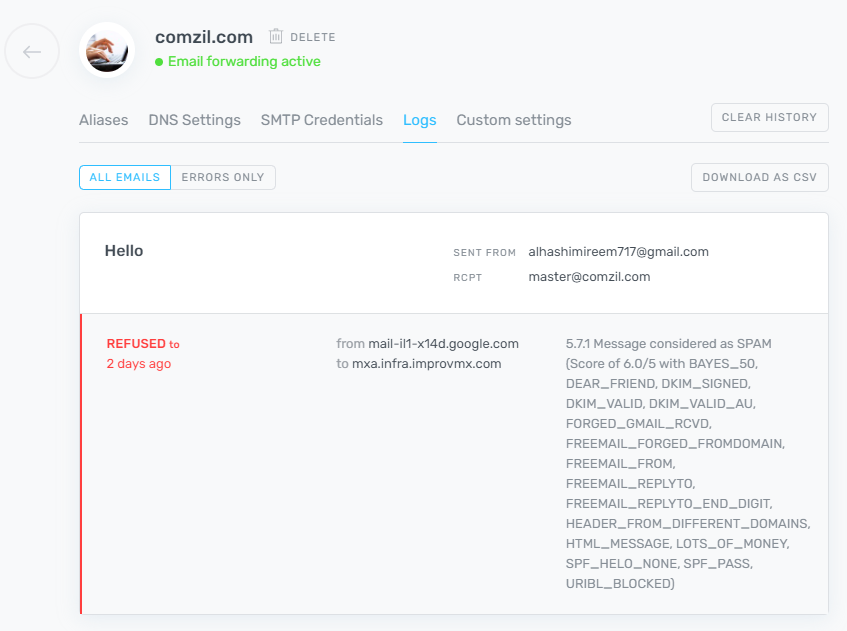This screenshot has width=847, height=631.
Task: Filter logs to errors only
Action: tap(223, 177)
